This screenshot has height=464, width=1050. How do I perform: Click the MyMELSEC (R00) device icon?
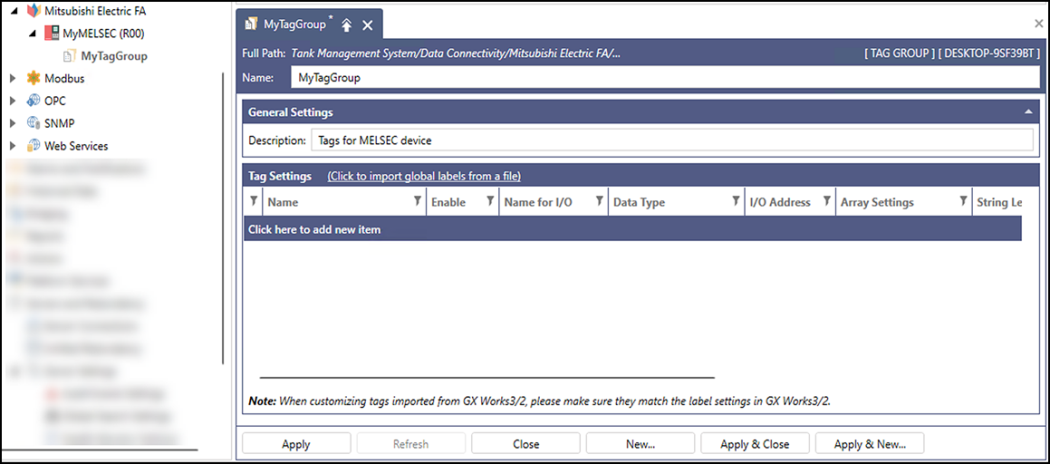click(51, 33)
